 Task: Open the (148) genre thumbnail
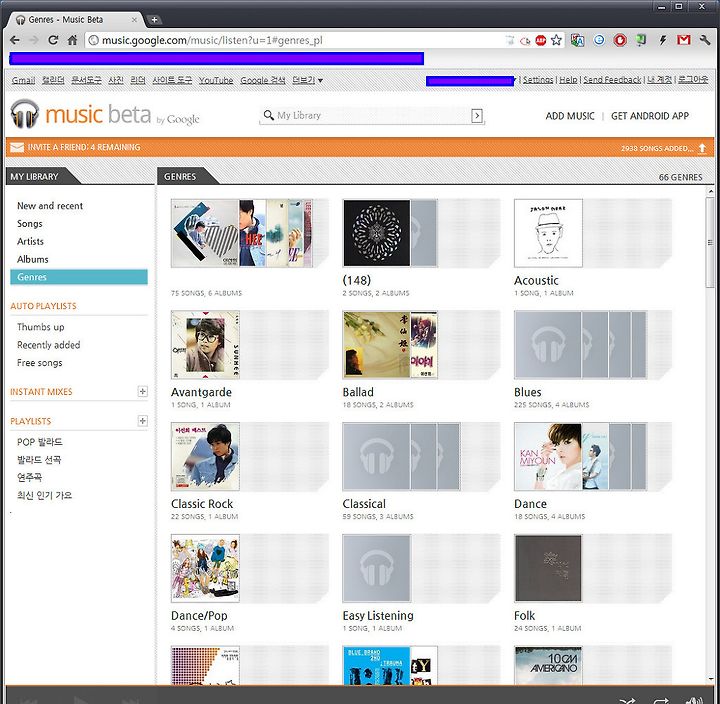pyautogui.click(x=390, y=233)
